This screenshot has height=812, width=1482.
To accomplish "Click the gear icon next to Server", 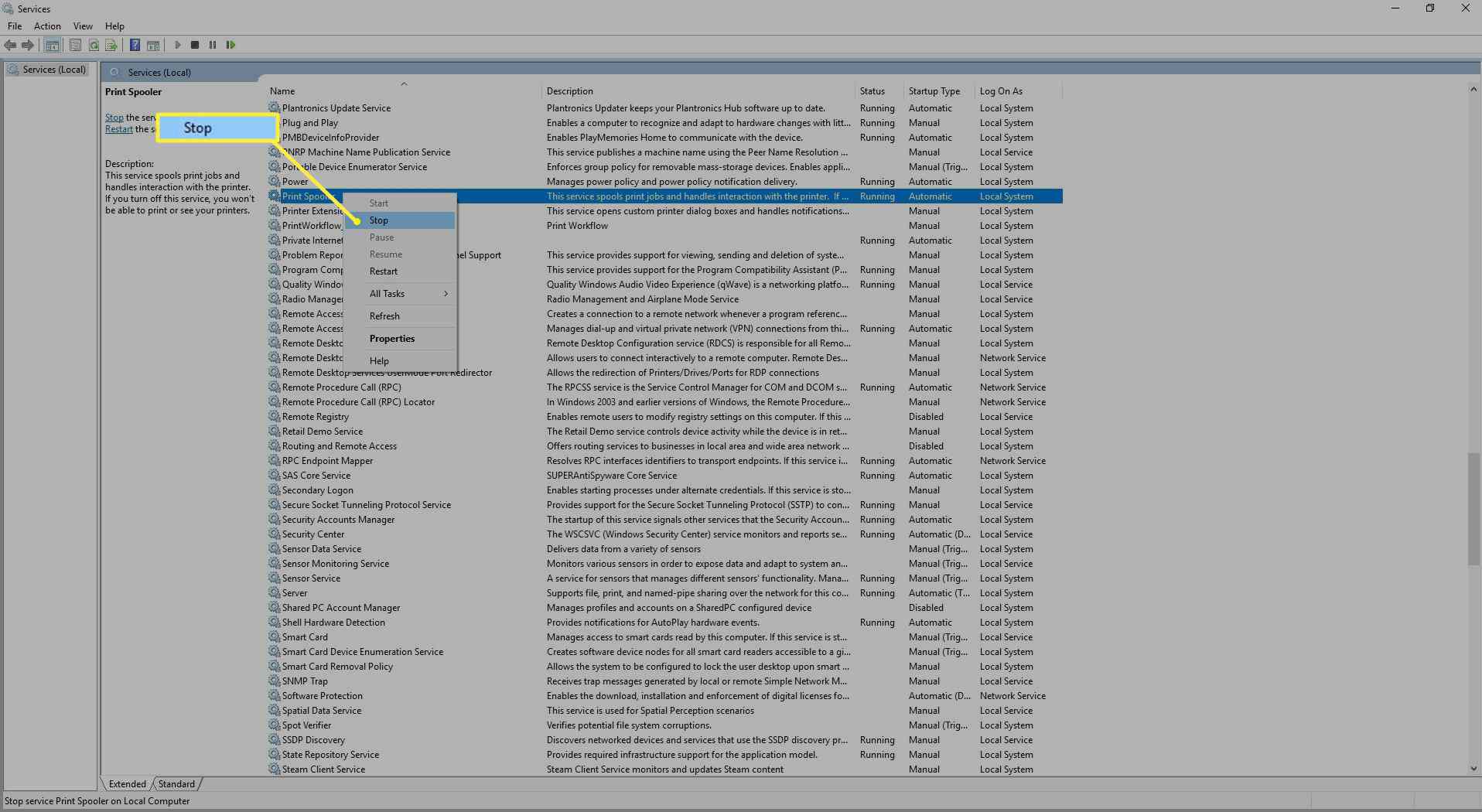I will (x=274, y=592).
